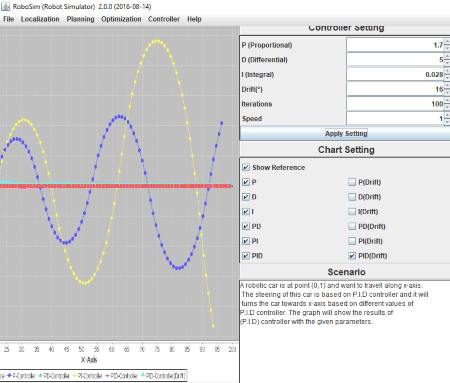This screenshot has height=383, width=450.
Task: Increase Drift value with spinner up arrow
Action: pyautogui.click(x=447, y=85)
